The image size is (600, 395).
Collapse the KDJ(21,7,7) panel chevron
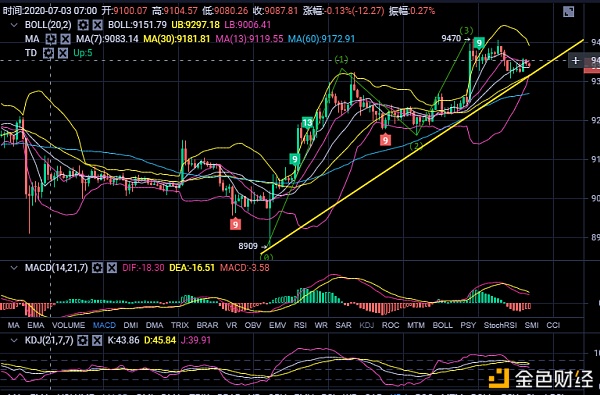(14, 340)
